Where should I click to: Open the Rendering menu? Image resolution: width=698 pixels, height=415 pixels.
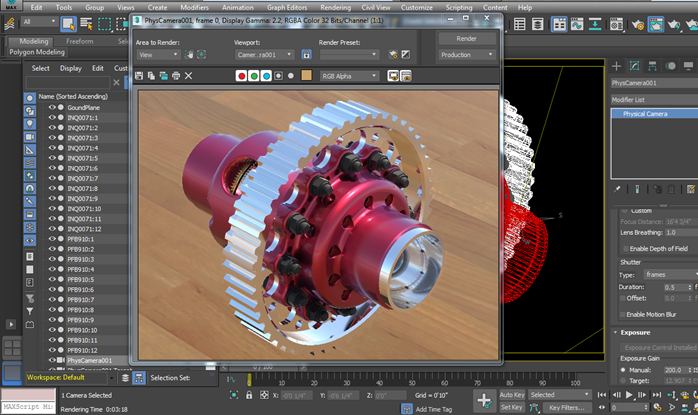(335, 8)
